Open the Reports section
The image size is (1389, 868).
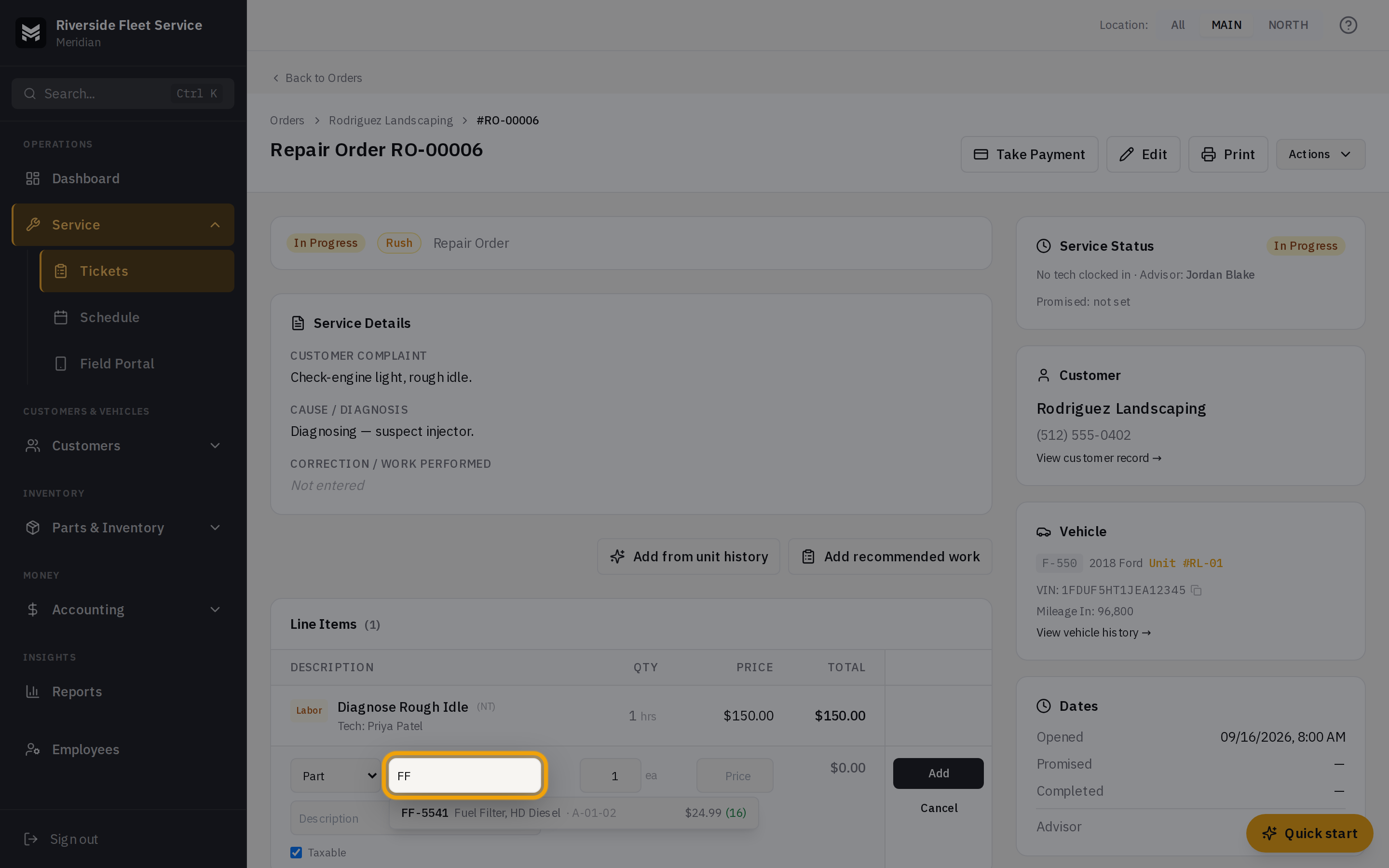point(123,691)
